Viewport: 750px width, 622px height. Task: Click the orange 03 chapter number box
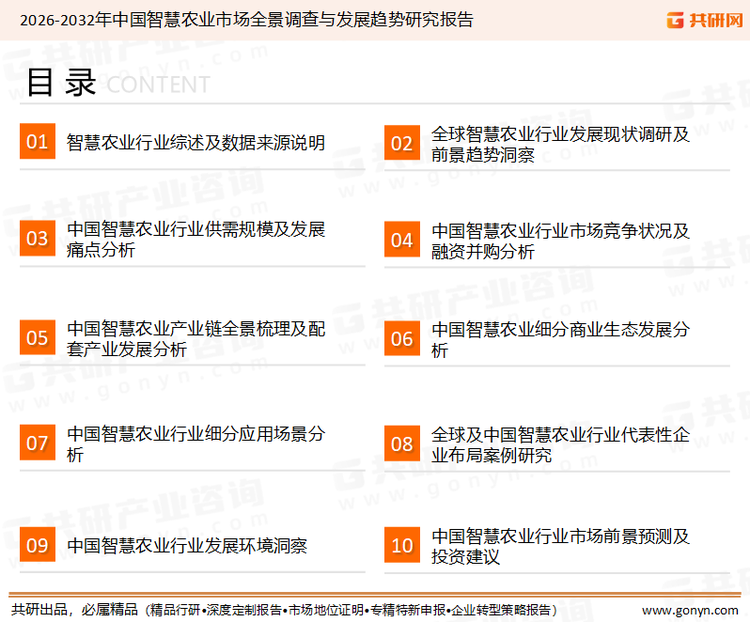click(x=37, y=238)
